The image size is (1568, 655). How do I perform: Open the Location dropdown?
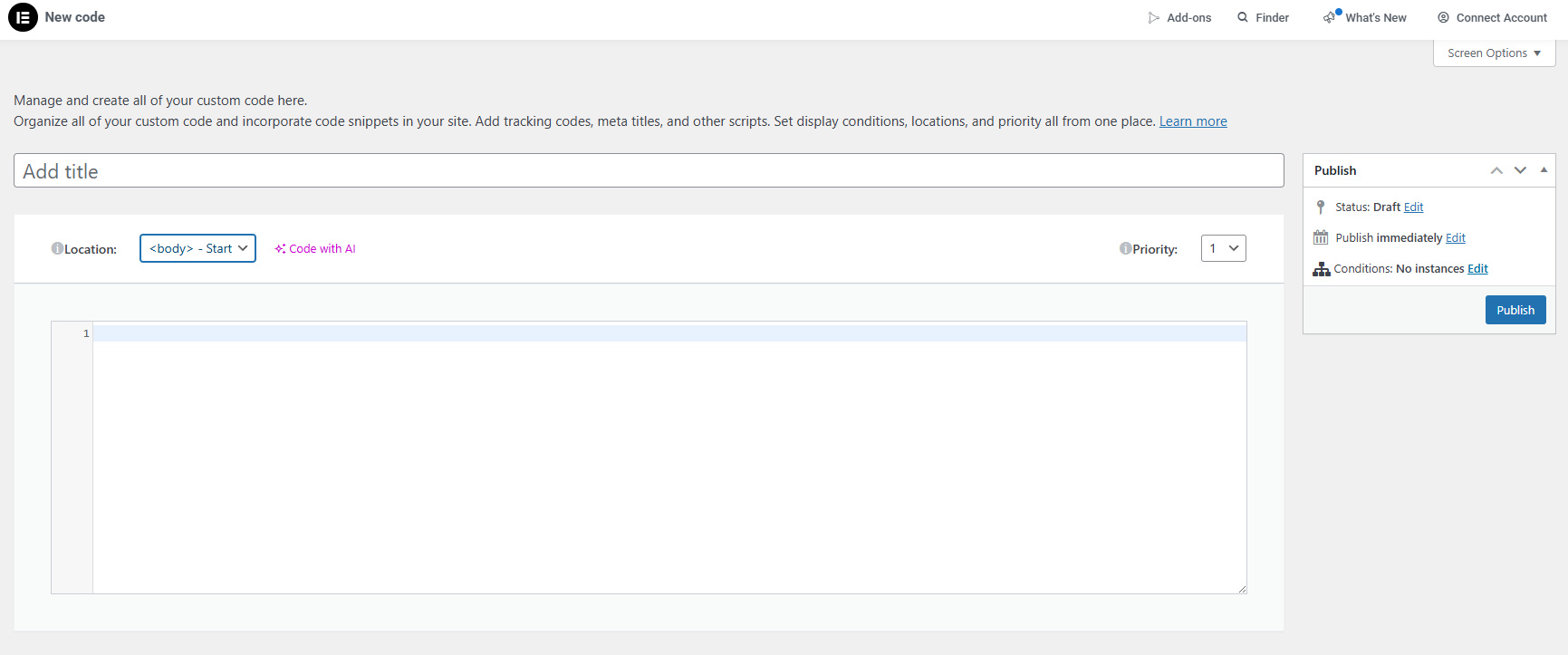pos(197,248)
